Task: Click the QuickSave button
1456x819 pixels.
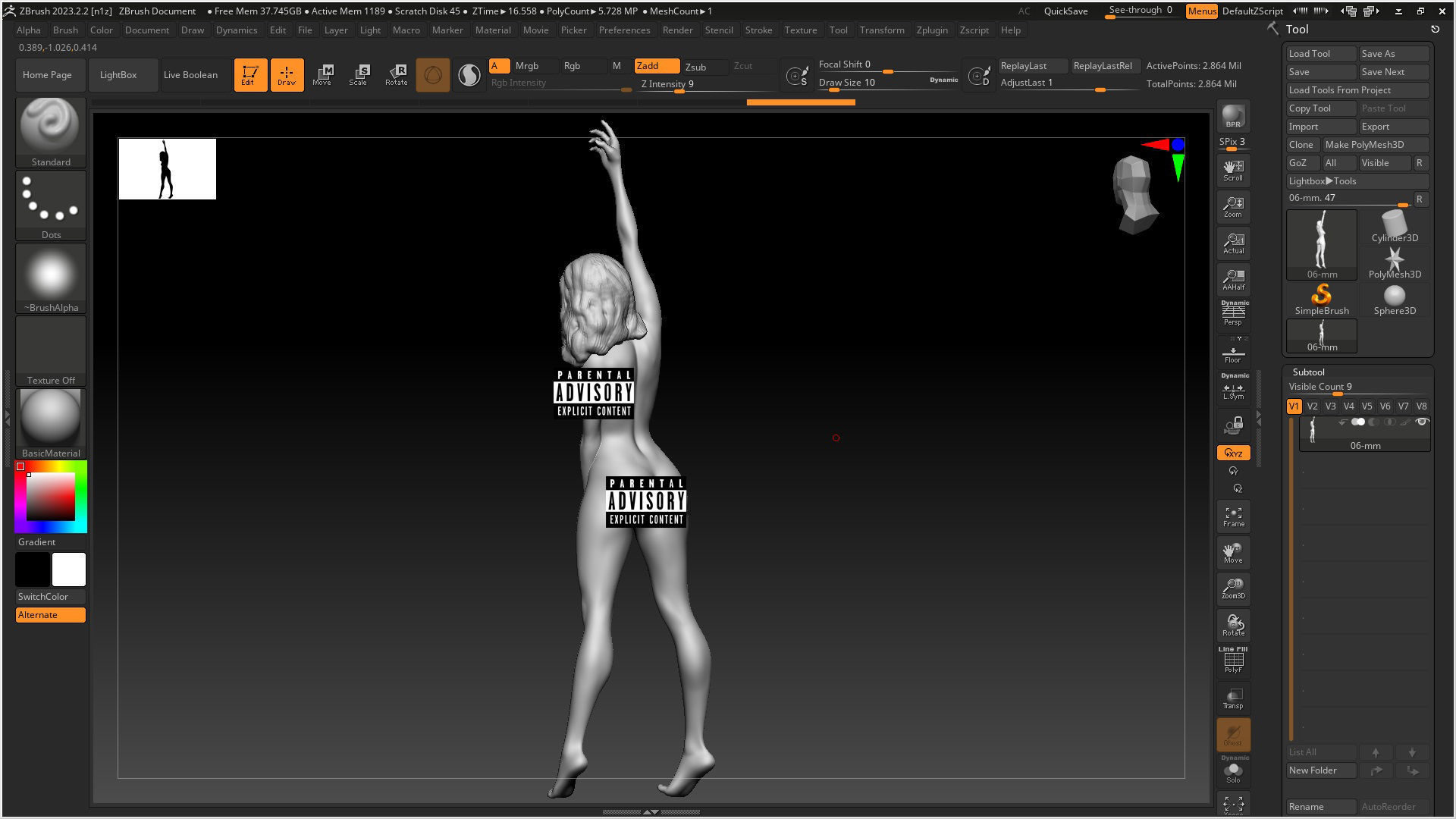Action: coord(1065,11)
